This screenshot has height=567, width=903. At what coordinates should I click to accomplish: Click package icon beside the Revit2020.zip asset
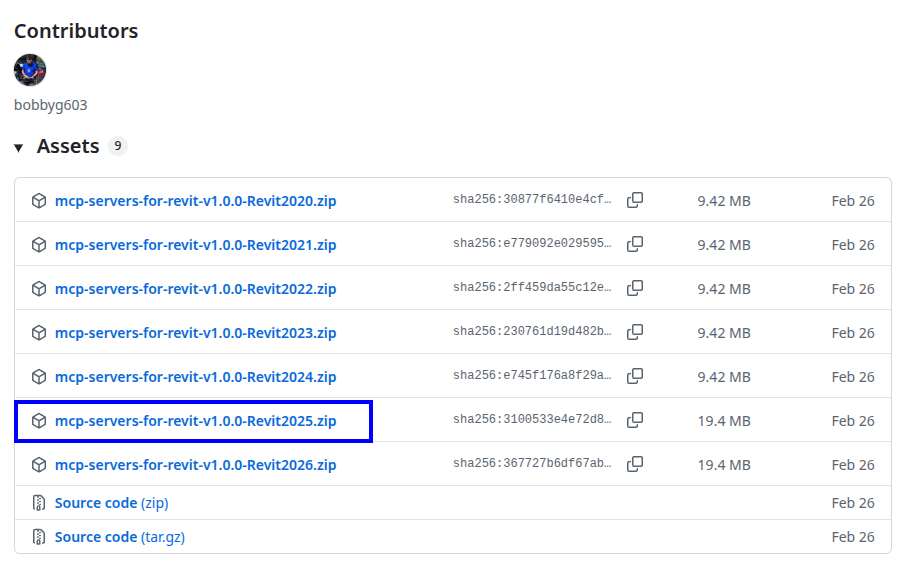coord(39,201)
